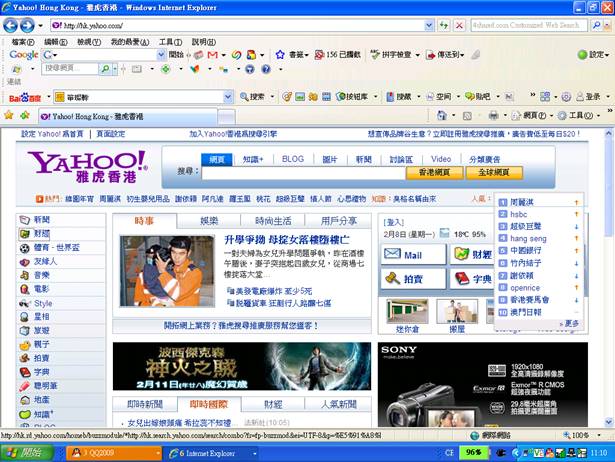The height and width of the screenshot is (462, 615).
Task: Click the 神火之賊 movie banner ad
Action: (x=242, y=366)
